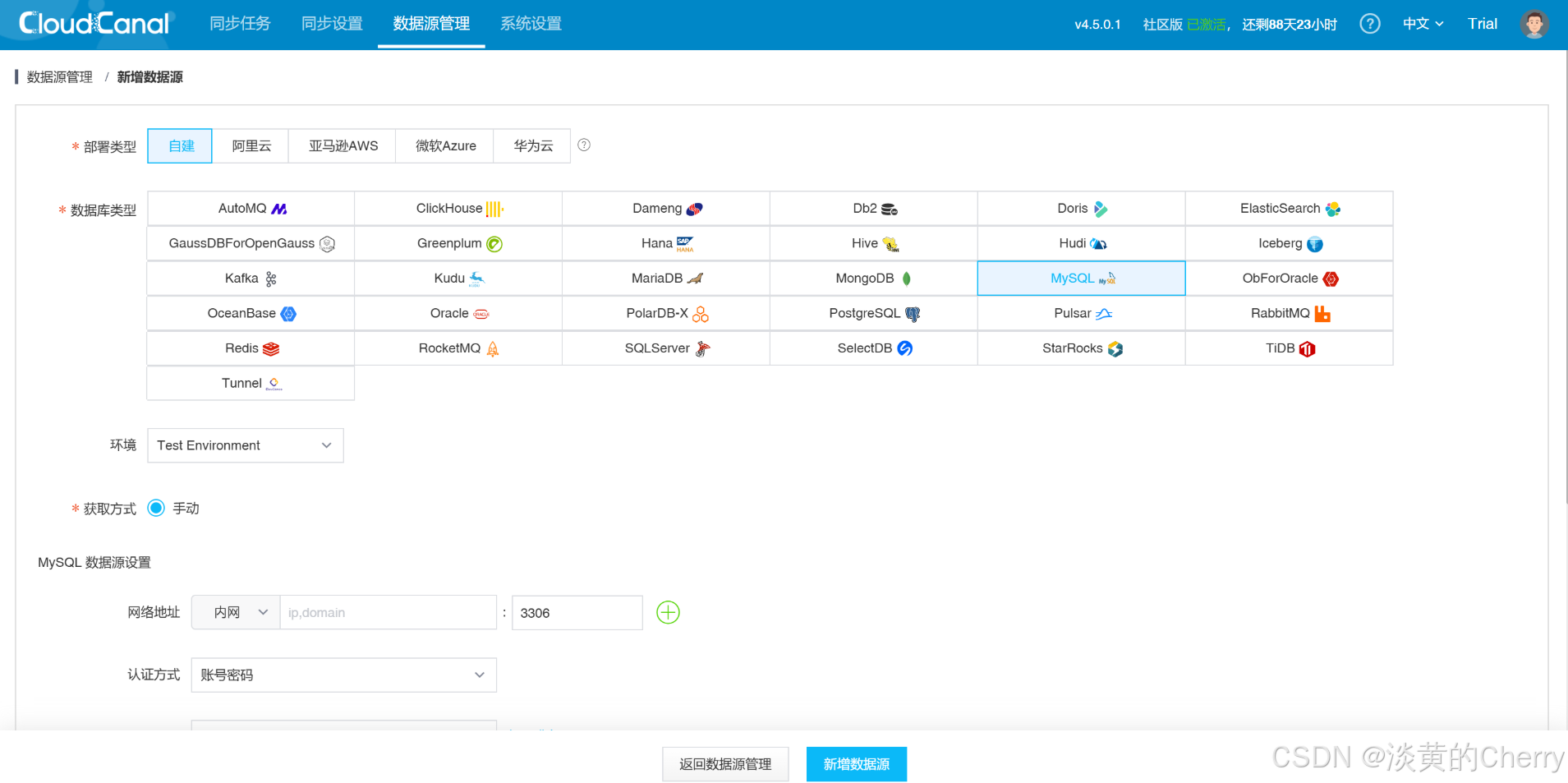Select Greenplum database type

(x=458, y=244)
